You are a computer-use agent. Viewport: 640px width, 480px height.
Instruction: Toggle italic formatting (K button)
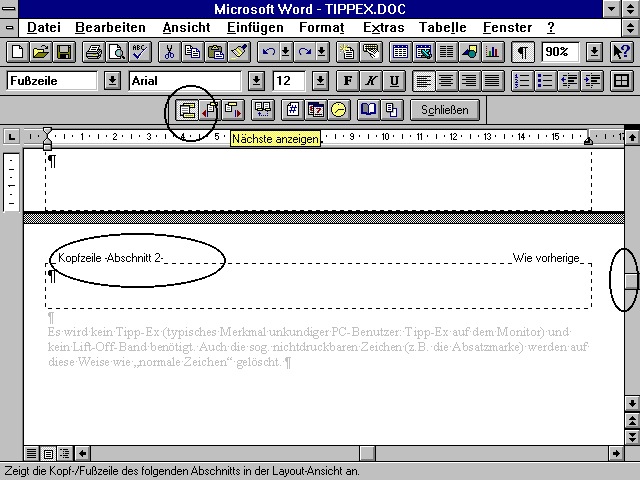coord(371,80)
